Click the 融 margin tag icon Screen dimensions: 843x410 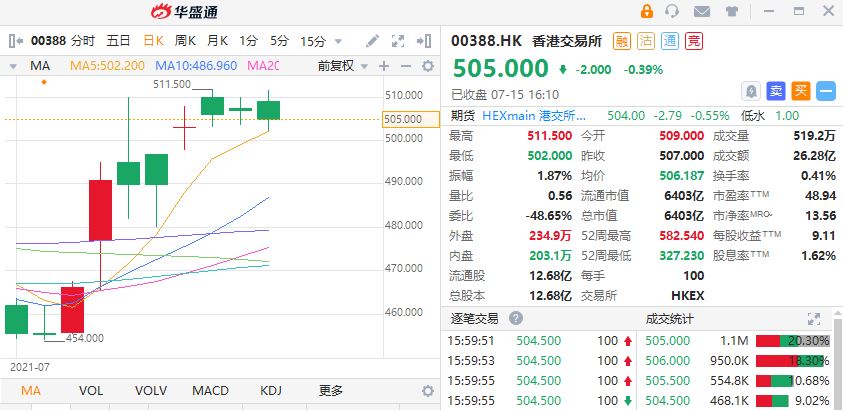pos(622,41)
